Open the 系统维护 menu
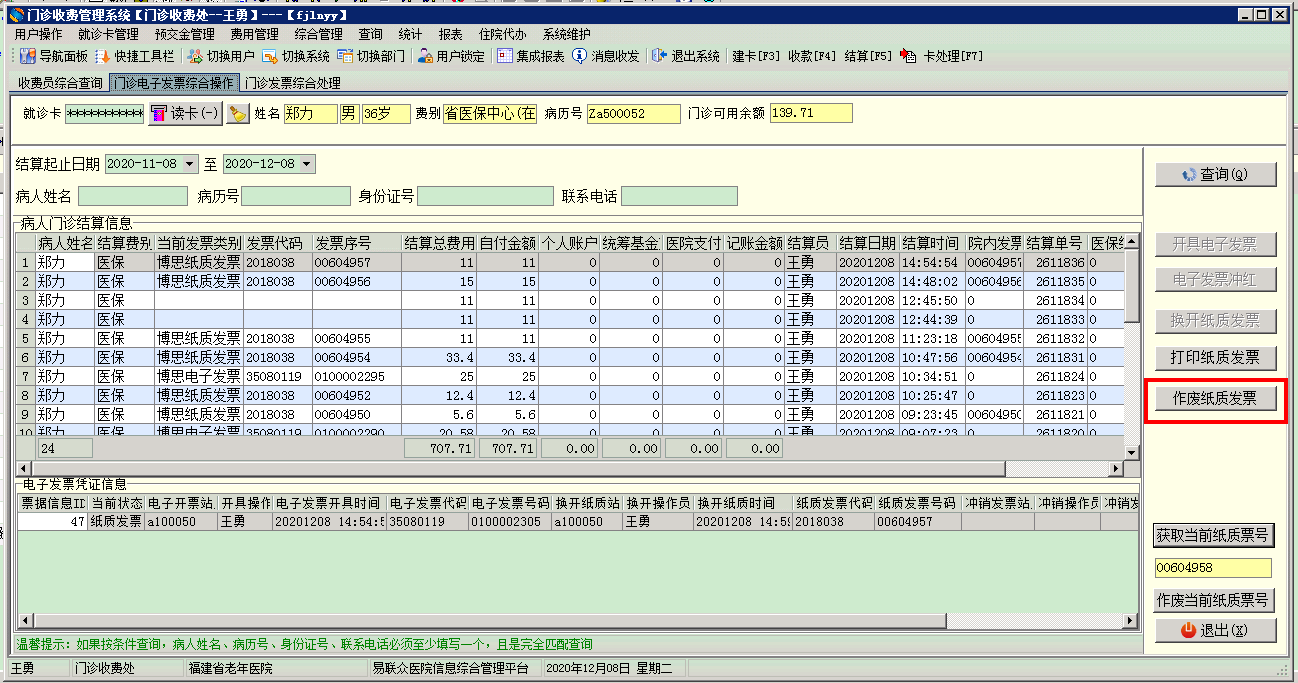The image size is (1298, 683). (566, 34)
